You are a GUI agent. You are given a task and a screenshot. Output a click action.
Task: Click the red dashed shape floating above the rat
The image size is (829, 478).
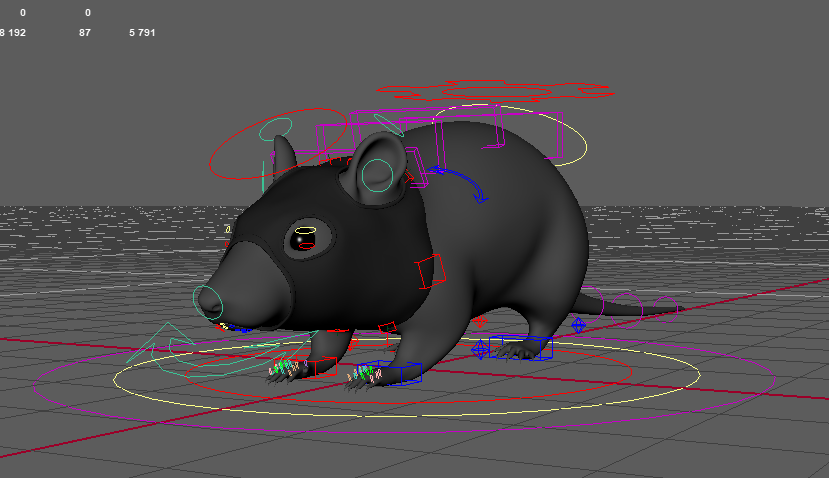(500, 92)
